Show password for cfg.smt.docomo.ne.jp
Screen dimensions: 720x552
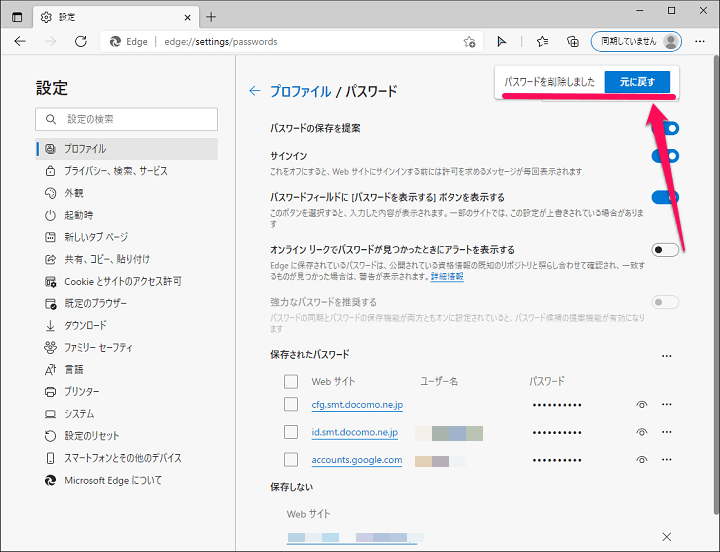642,405
